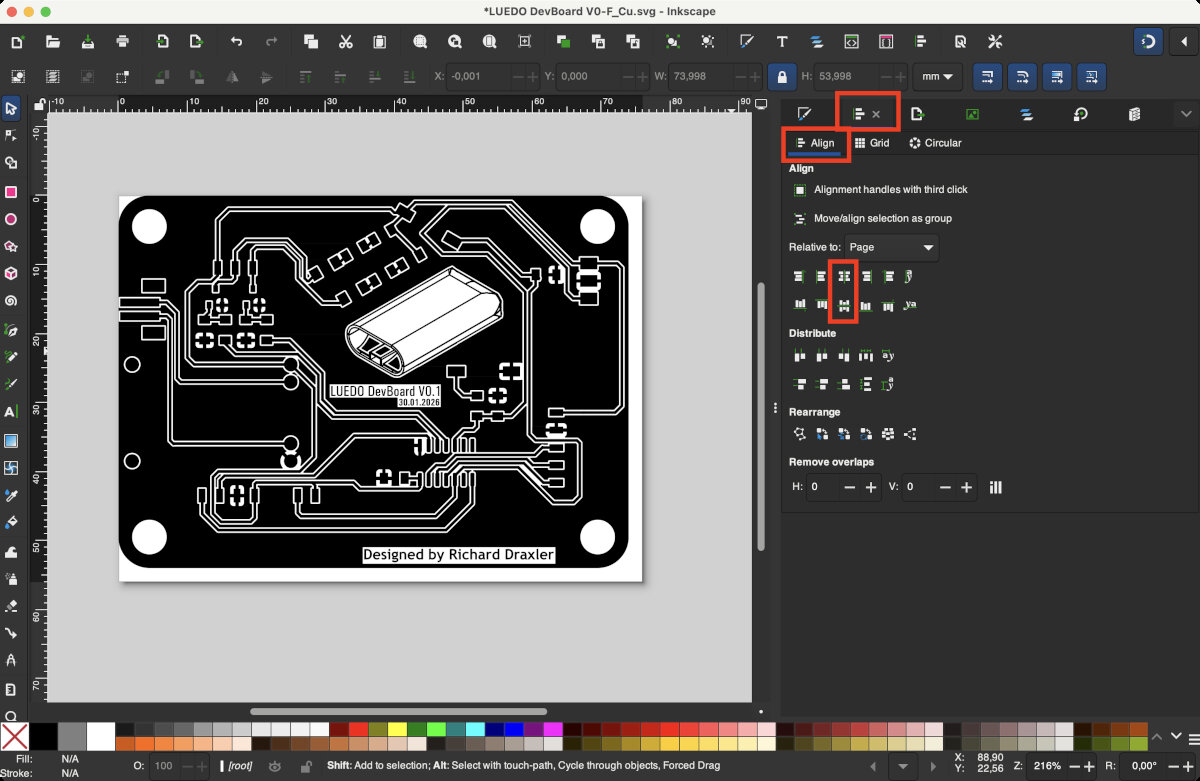The height and width of the screenshot is (781, 1200).
Task: Click the first Rearrange connector network icon
Action: [800, 434]
